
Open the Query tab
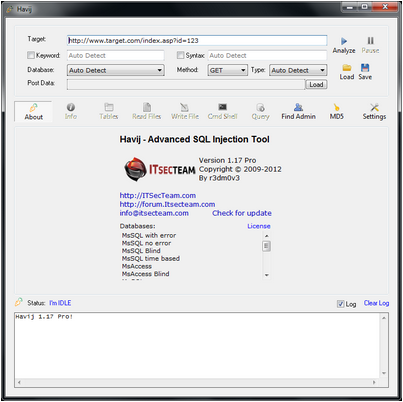click(260, 112)
